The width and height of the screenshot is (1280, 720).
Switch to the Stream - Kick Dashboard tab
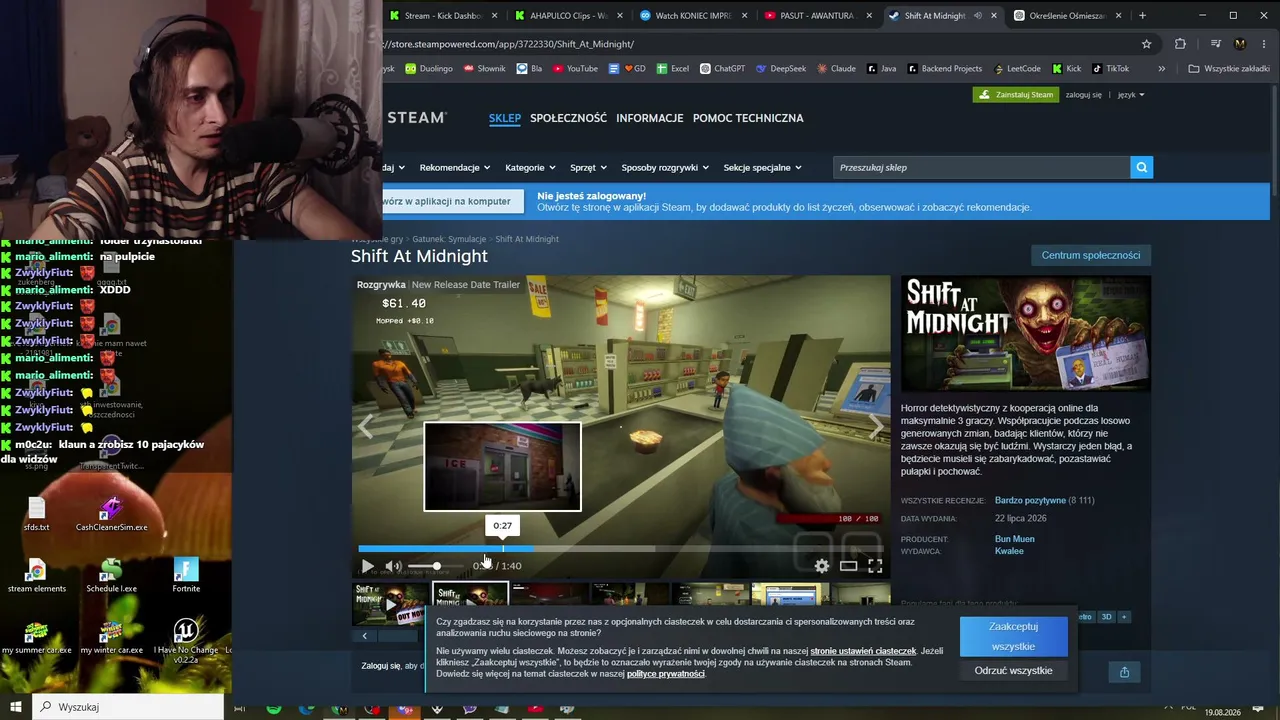click(x=443, y=16)
